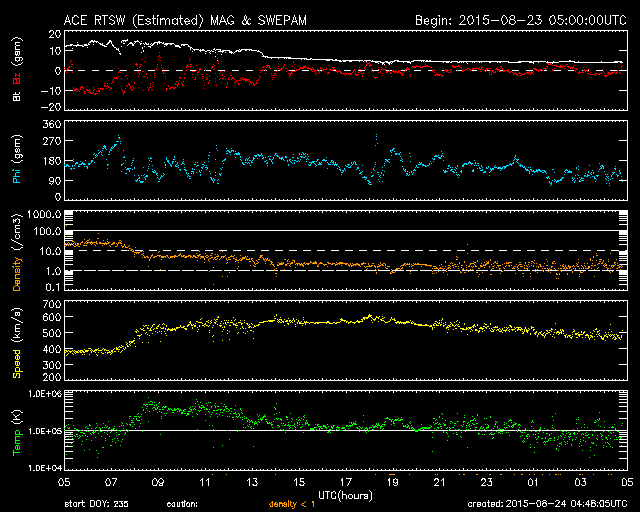Click the 200 speed tick label
640x512 pixels.
click(x=52, y=377)
